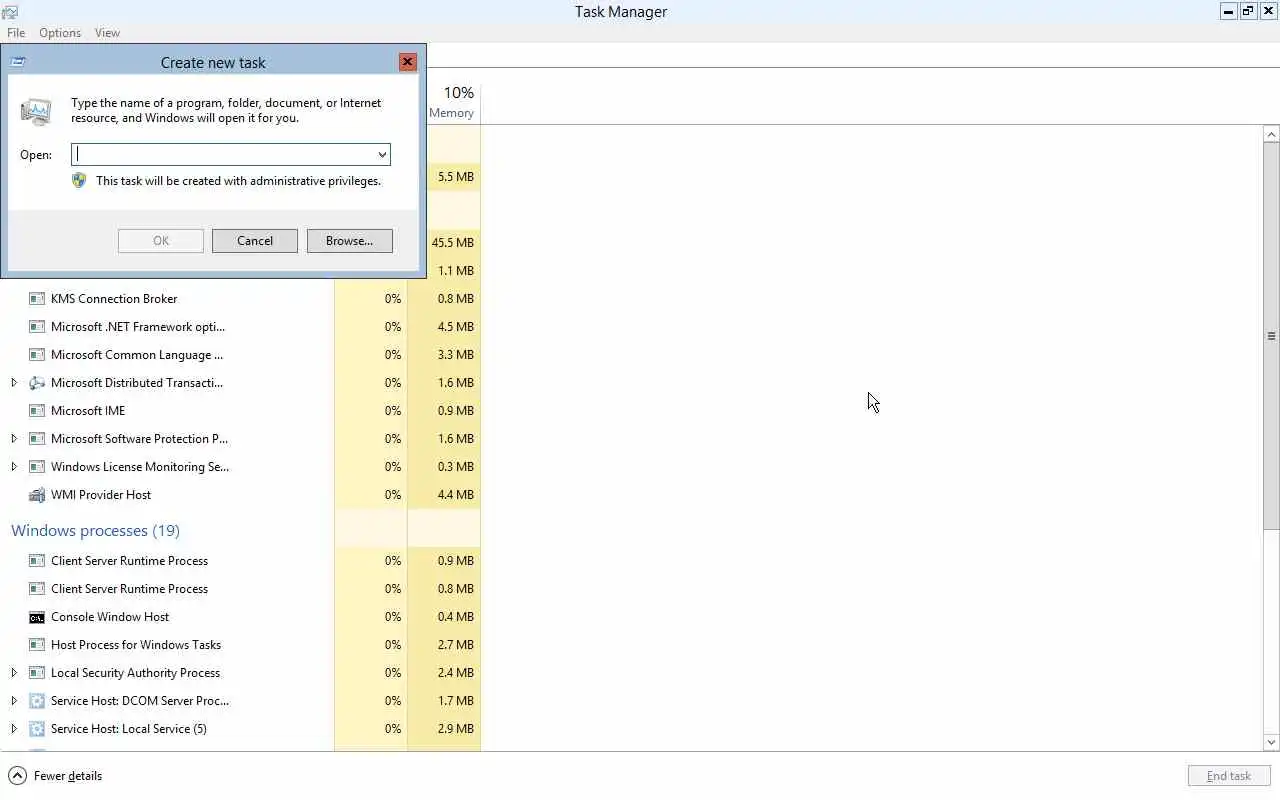Open the File menu
Image resolution: width=1280 pixels, height=800 pixels.
click(16, 33)
